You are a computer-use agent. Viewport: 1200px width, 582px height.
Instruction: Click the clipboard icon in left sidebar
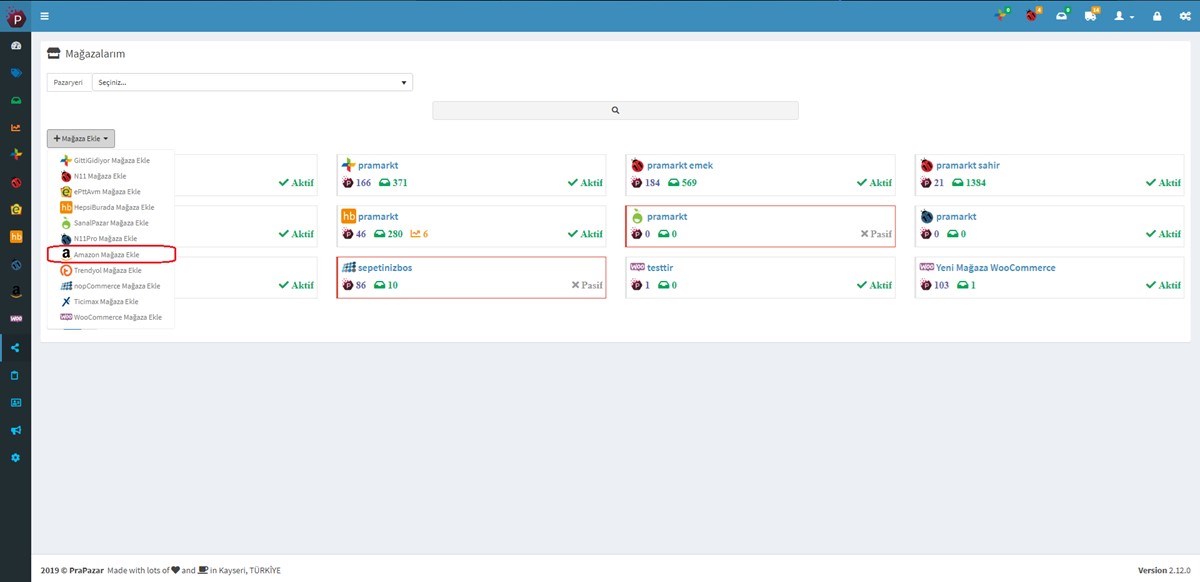(16, 375)
